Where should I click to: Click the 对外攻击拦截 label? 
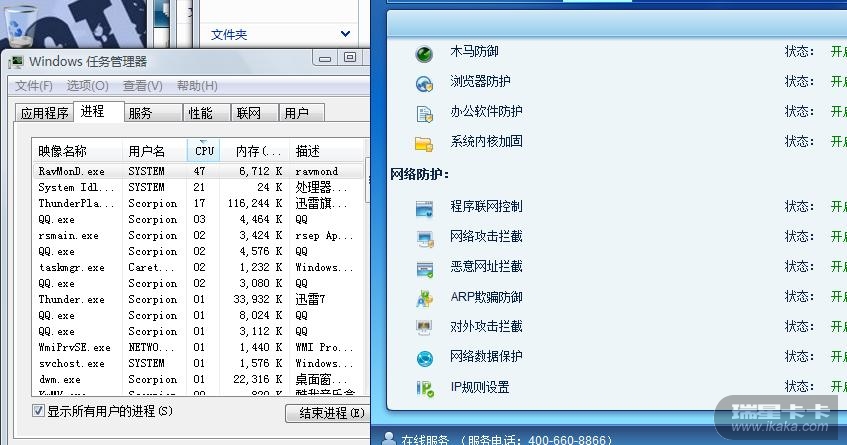tap(486, 327)
